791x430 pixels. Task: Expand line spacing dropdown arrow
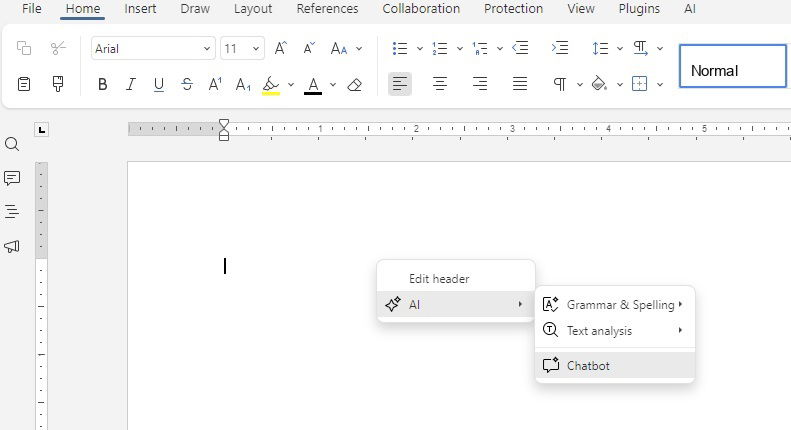coord(619,49)
